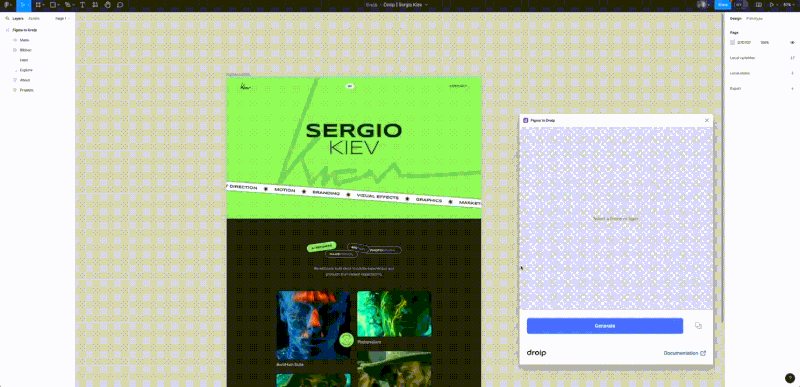
Task: Expand the Pen tool dropdown arrow
Action: point(73,5)
